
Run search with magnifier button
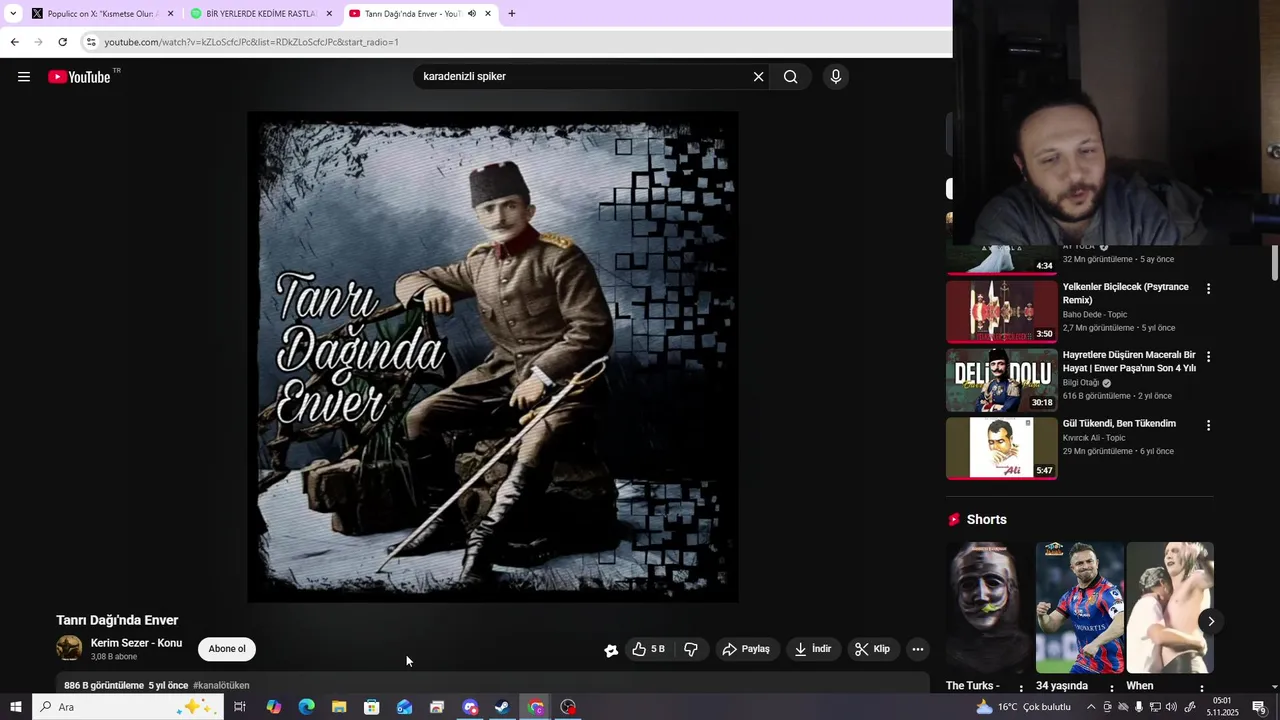click(x=791, y=77)
